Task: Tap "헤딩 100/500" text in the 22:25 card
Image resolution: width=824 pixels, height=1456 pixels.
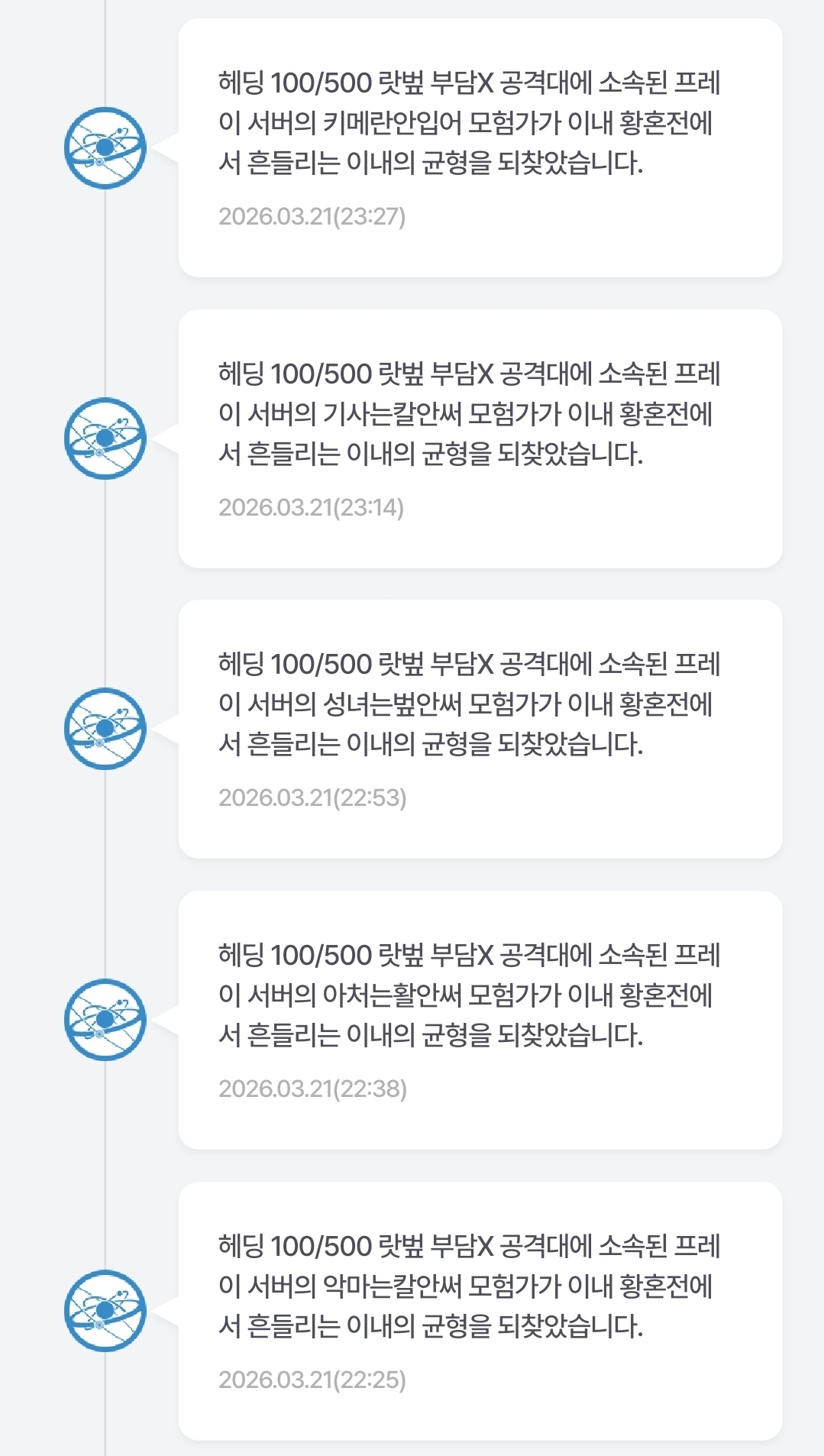Action: coord(295,1247)
